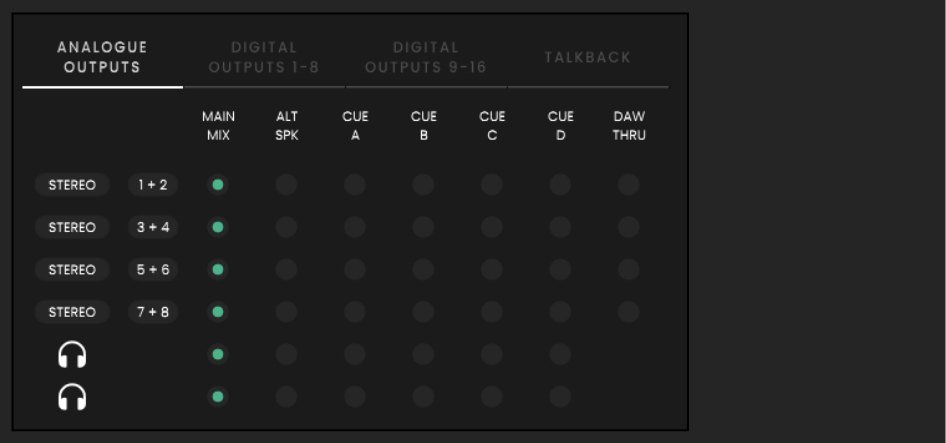Route outputs 7 + 8 to DAW THRU
This screenshot has width=946, height=443.
629,312
